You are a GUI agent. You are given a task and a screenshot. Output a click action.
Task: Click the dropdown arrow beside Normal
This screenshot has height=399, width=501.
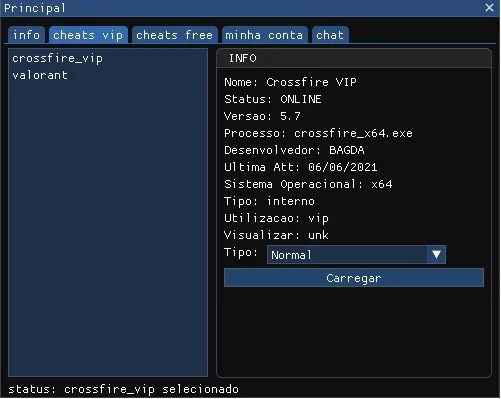436,255
